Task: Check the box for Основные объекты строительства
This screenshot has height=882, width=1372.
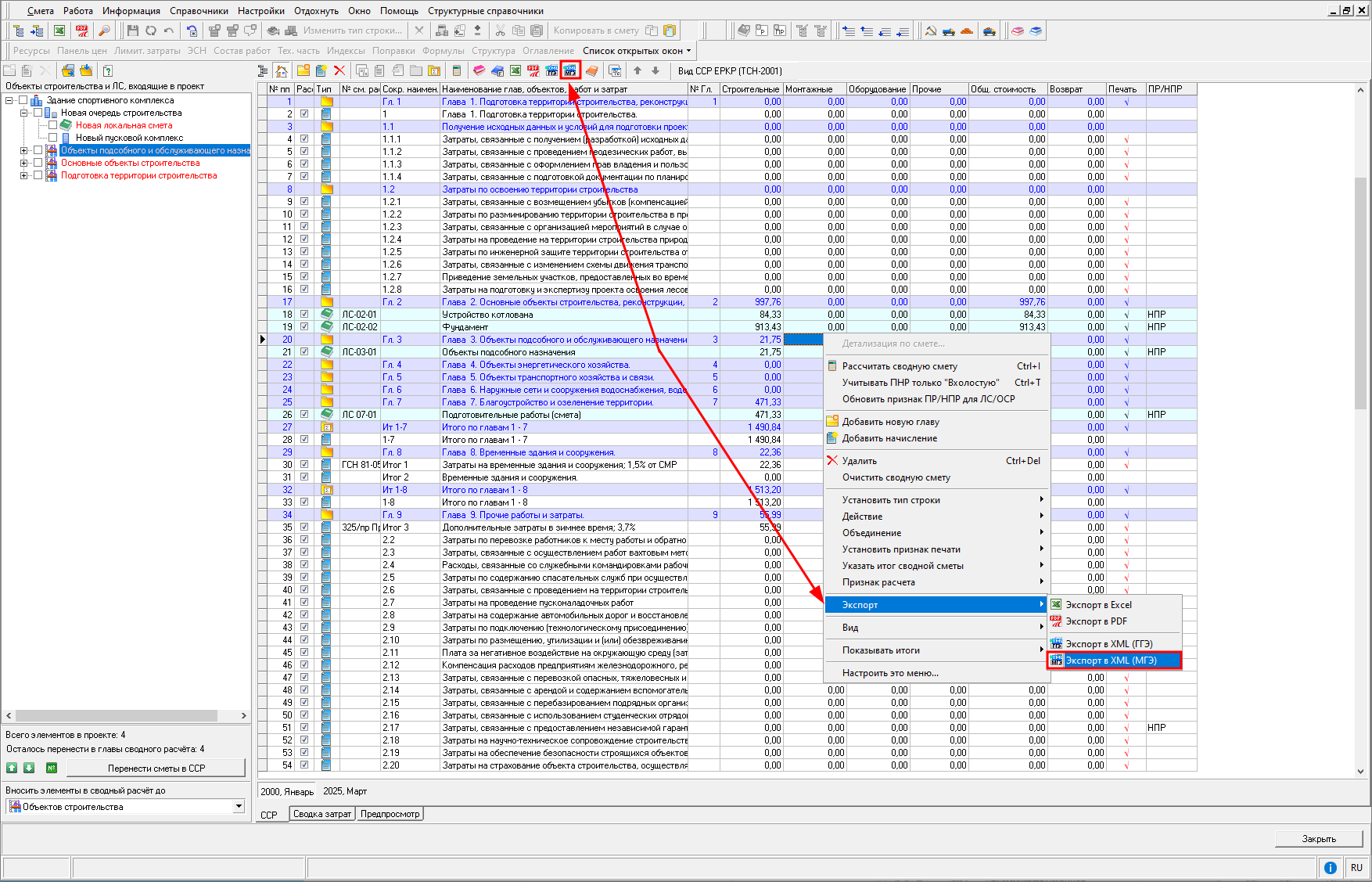Action: 38,163
